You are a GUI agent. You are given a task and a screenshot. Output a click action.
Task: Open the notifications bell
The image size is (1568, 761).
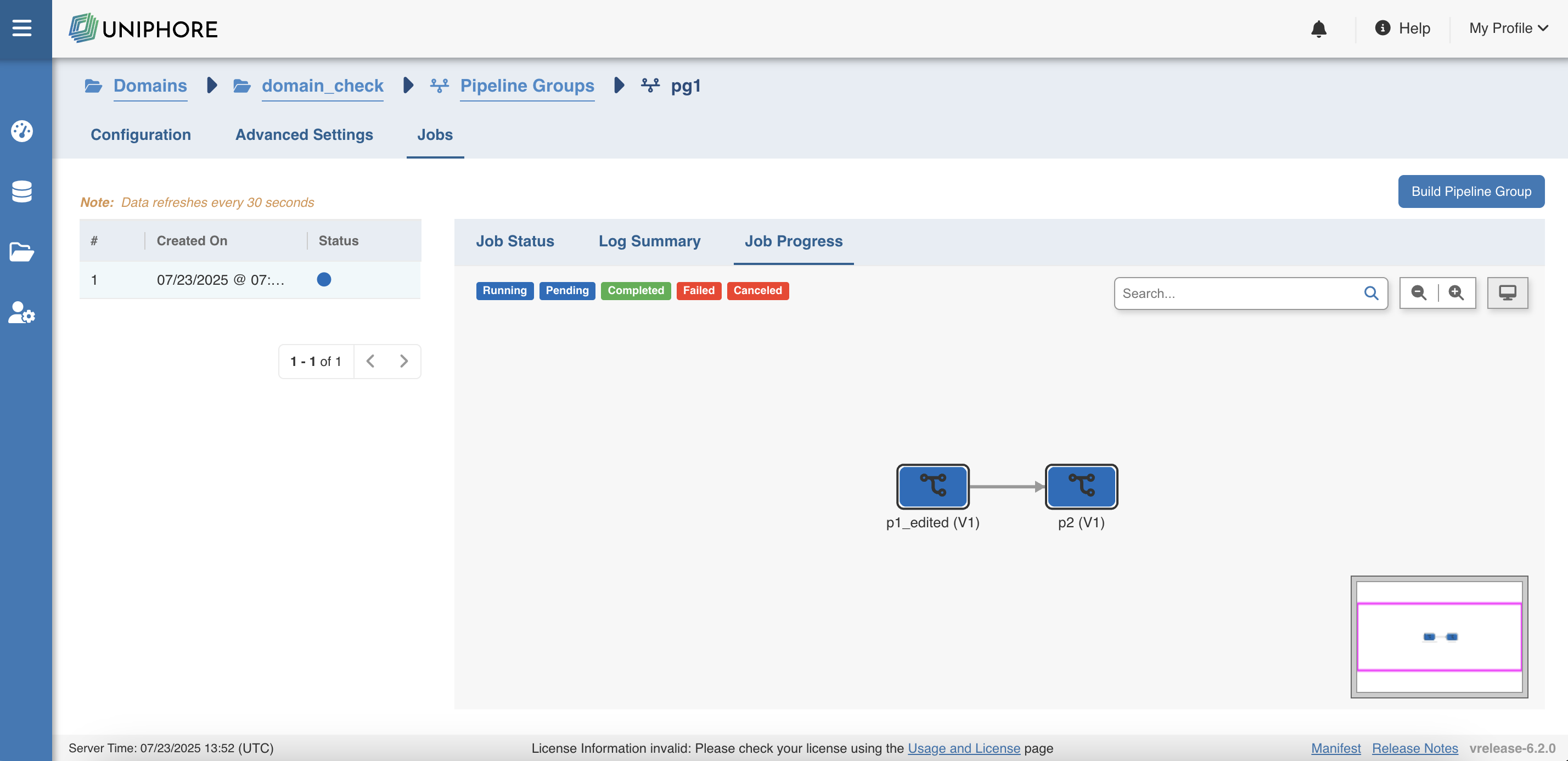point(1318,29)
